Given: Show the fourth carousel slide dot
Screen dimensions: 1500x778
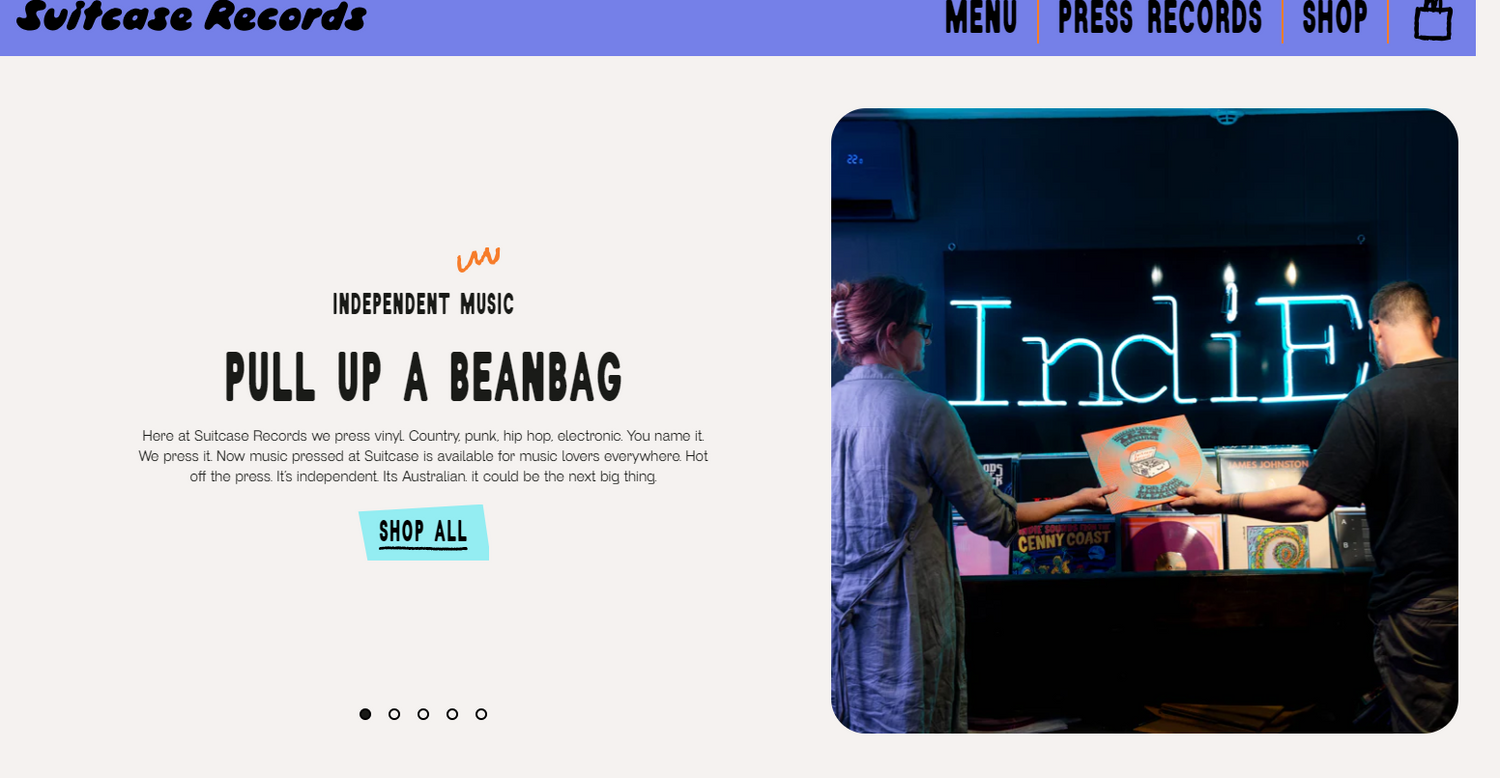Looking at the screenshot, I should [x=452, y=714].
